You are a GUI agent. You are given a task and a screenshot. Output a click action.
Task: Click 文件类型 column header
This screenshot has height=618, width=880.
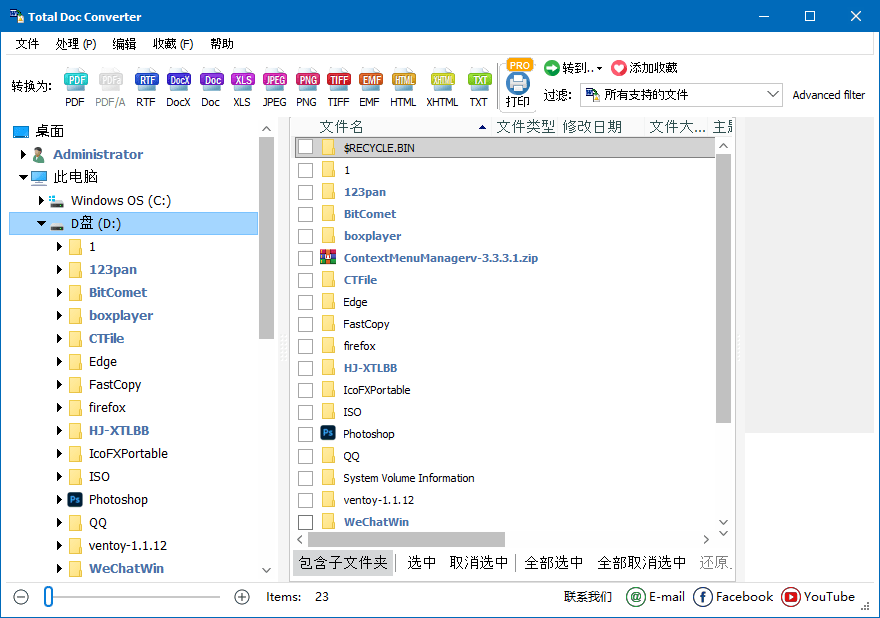pos(525,127)
